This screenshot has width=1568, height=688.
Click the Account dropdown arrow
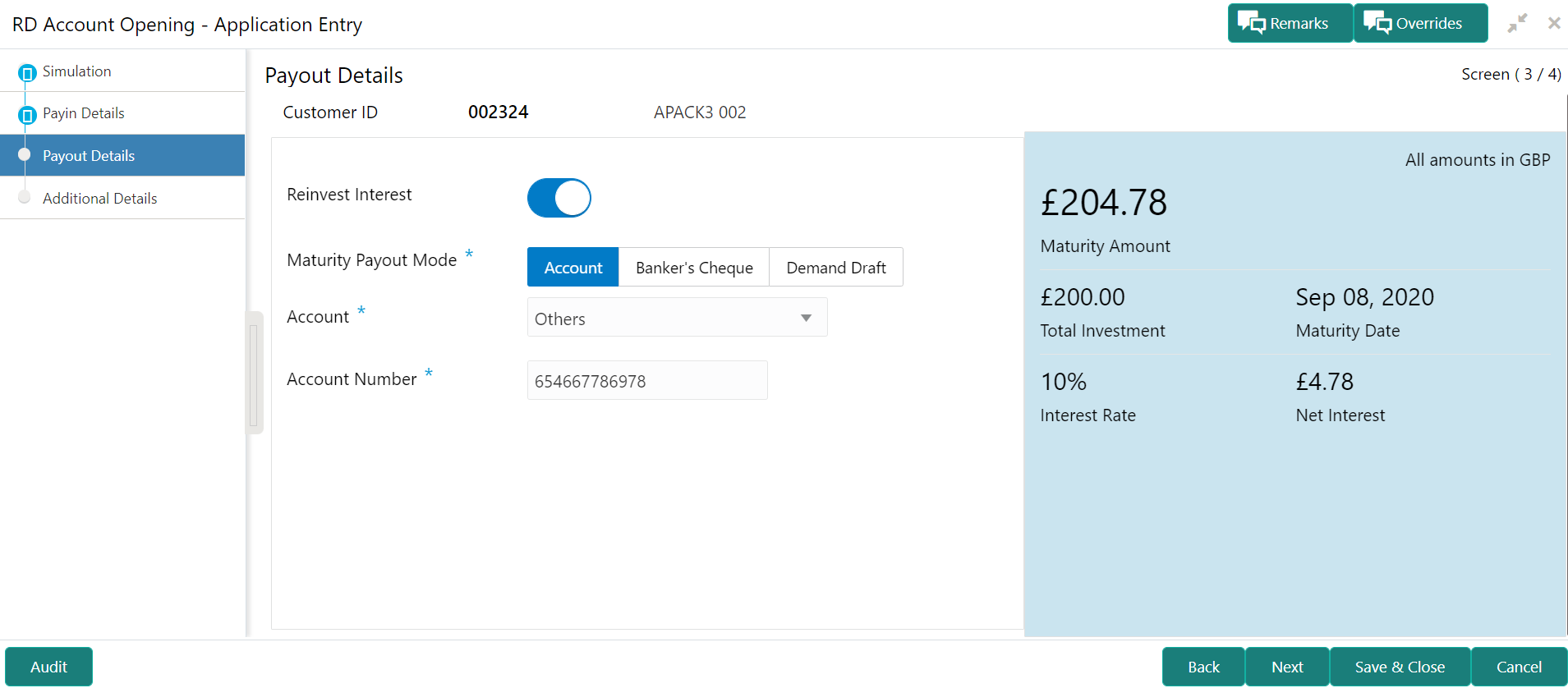pyautogui.click(x=807, y=319)
